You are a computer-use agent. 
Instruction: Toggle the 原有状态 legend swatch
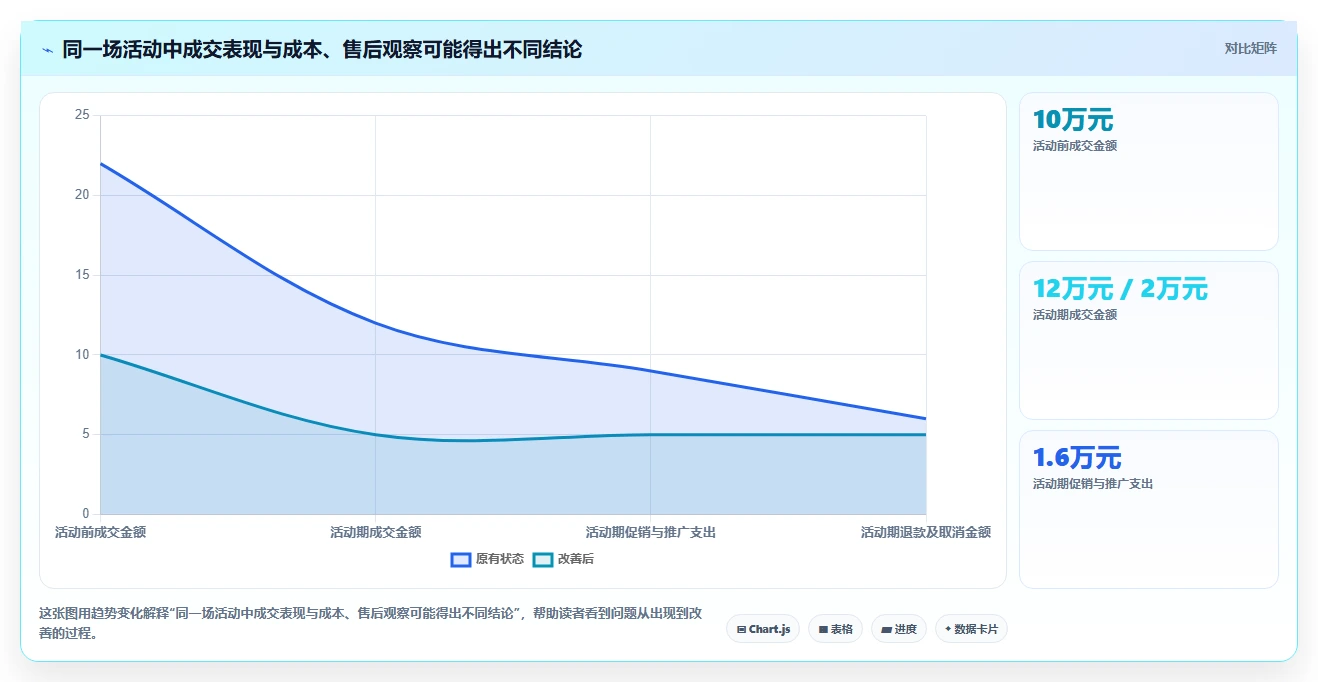click(461, 559)
